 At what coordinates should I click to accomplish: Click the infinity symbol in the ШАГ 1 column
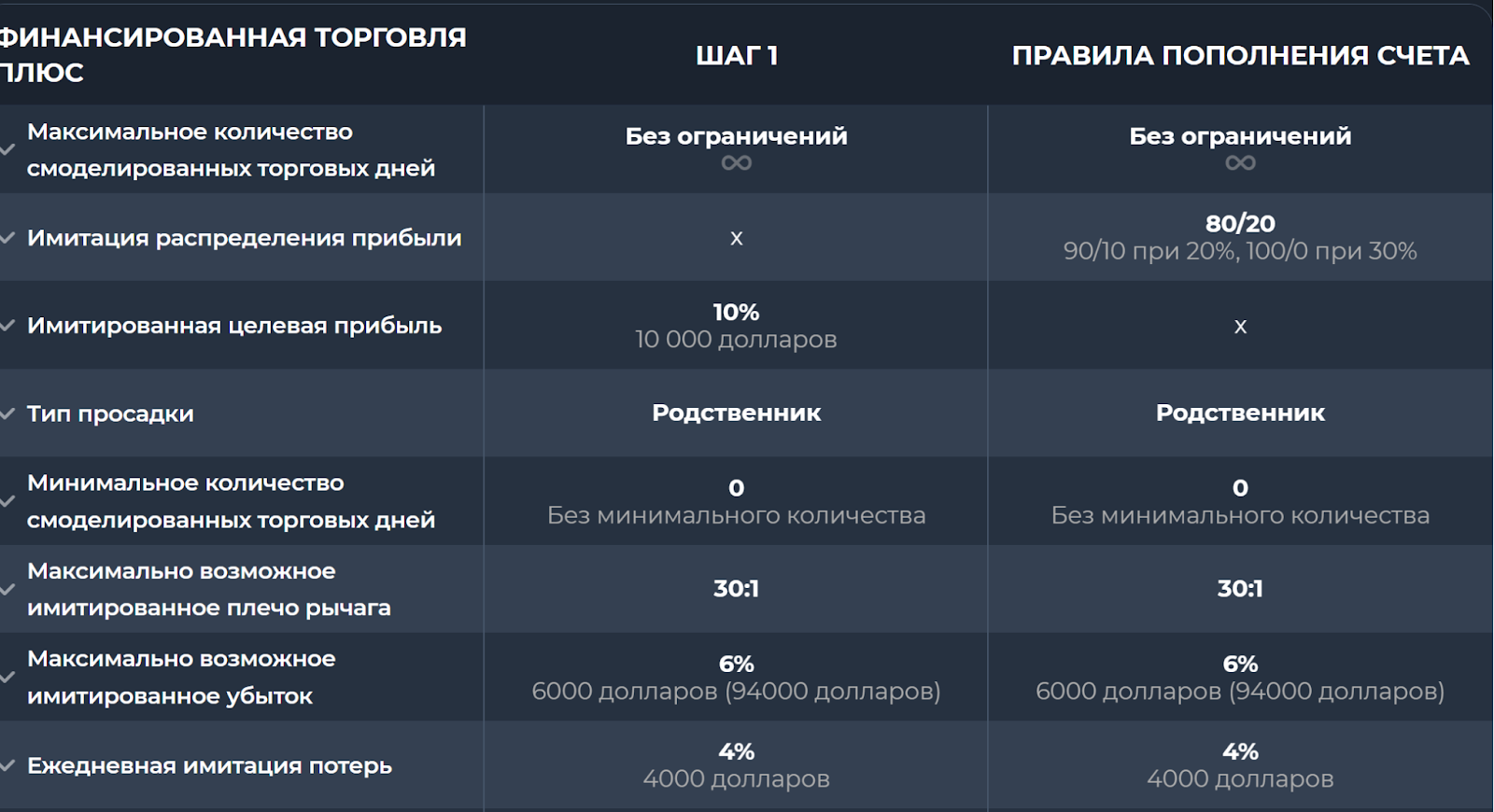(736, 163)
